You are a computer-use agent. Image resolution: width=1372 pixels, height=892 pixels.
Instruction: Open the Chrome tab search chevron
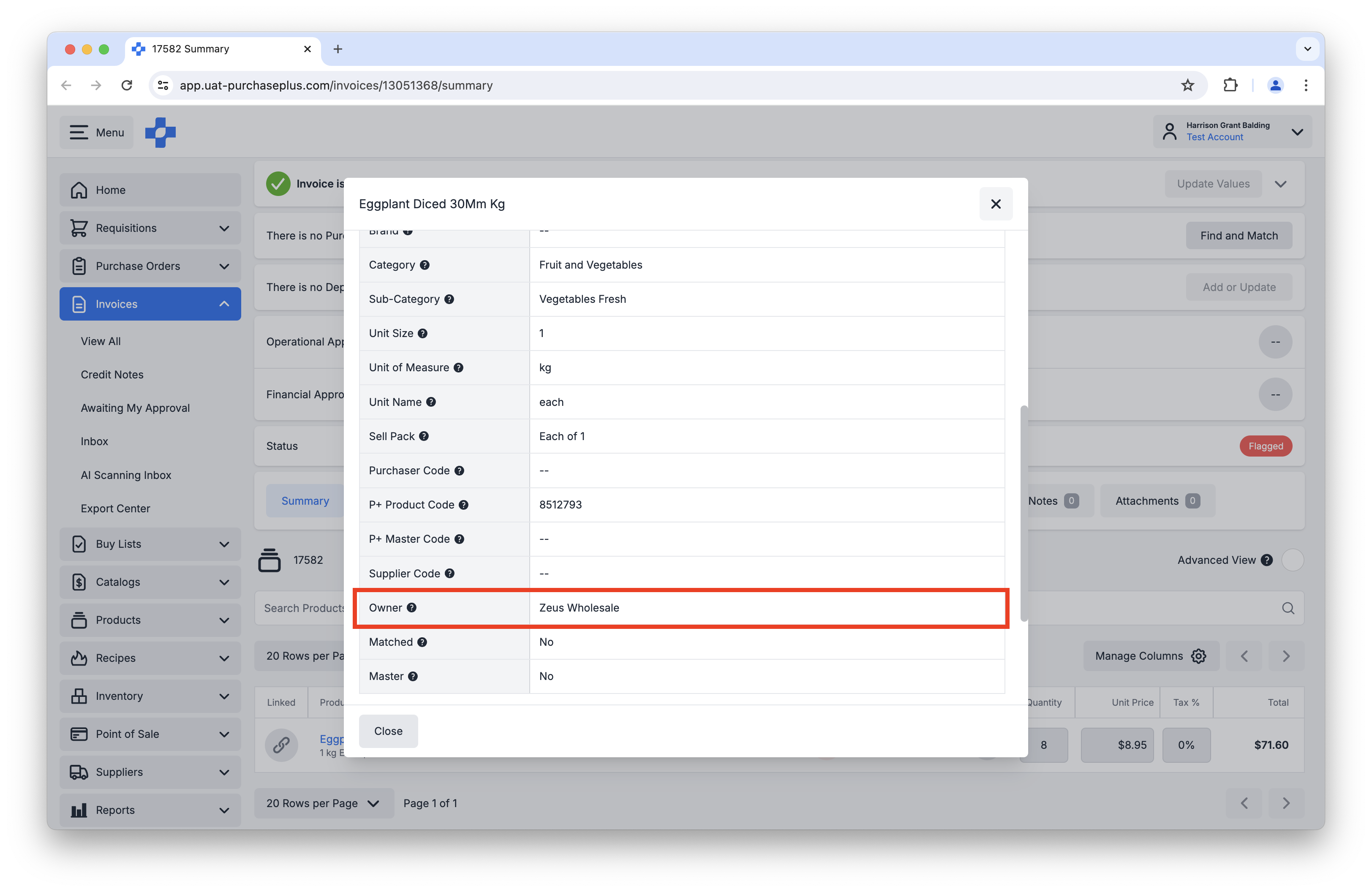(x=1307, y=49)
